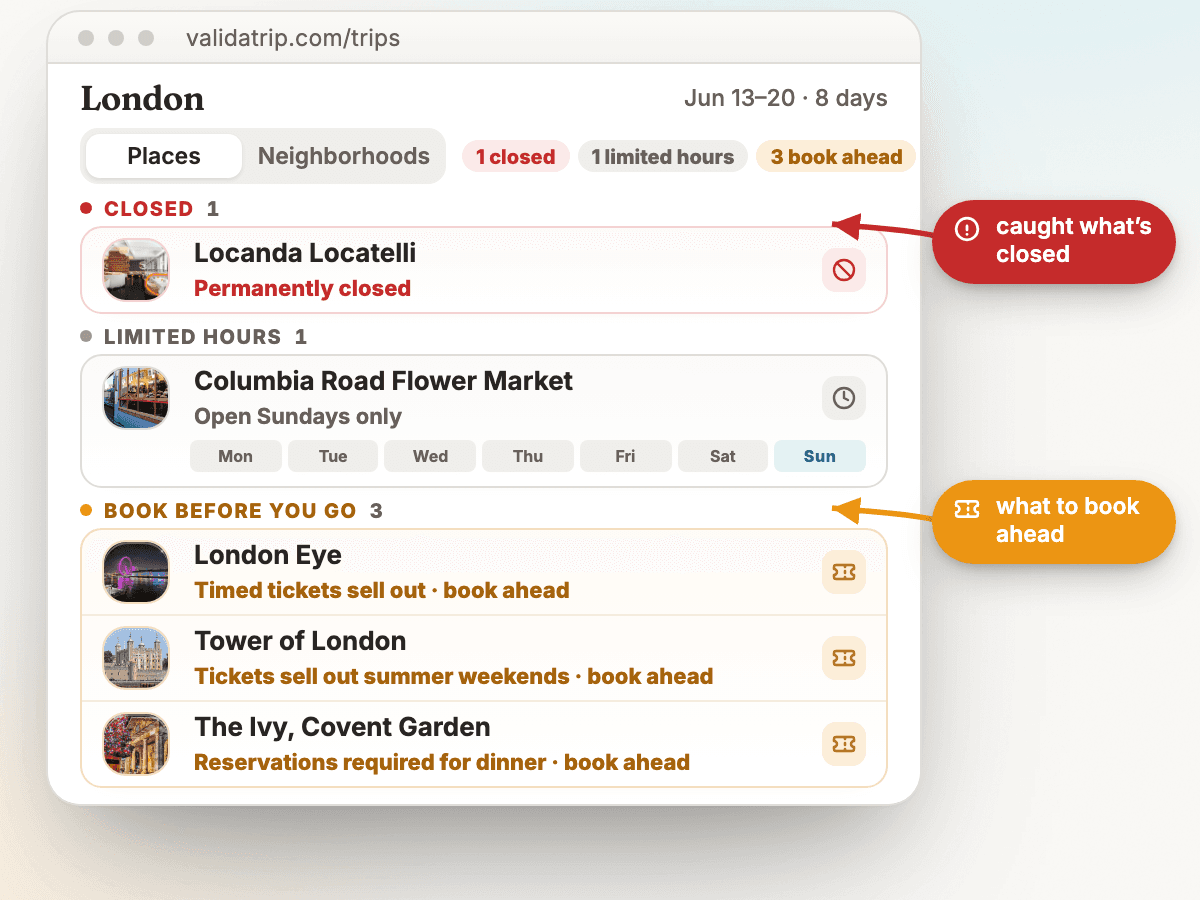Open the Columbia Road Flower Market name
This screenshot has height=900, width=1200.
point(383,381)
